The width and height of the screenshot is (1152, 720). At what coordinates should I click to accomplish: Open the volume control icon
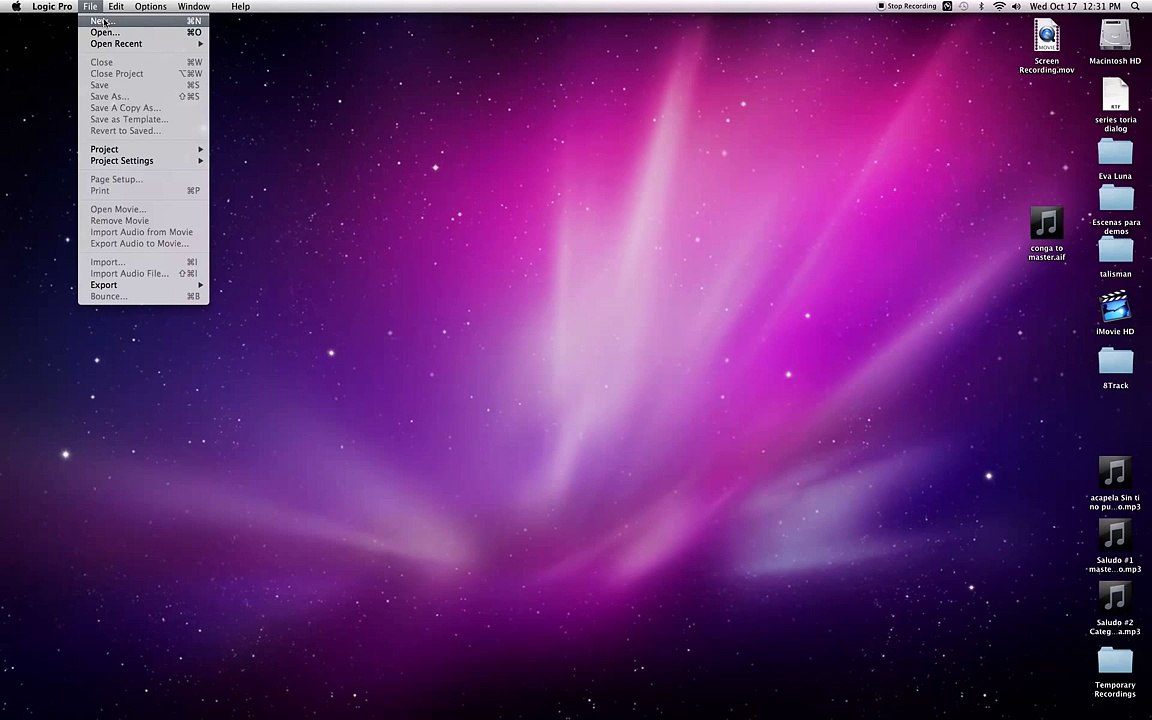(1017, 7)
